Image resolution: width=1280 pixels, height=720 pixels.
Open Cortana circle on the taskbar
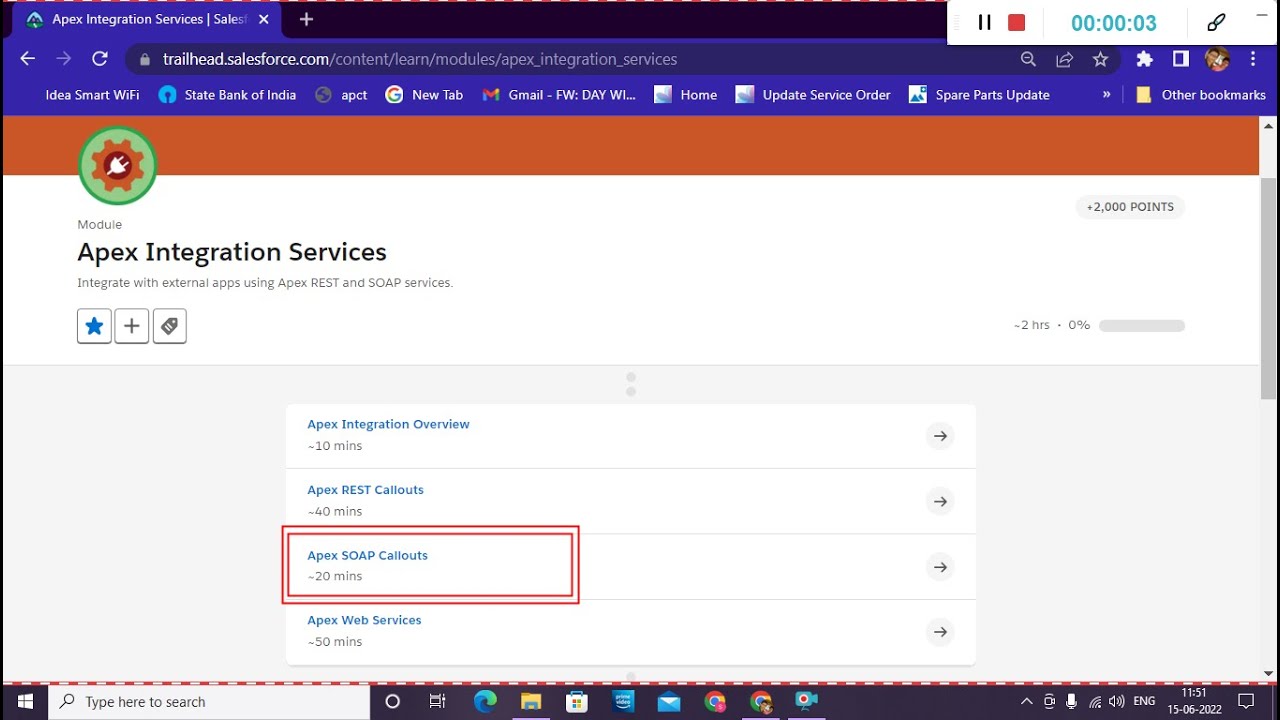click(x=393, y=702)
